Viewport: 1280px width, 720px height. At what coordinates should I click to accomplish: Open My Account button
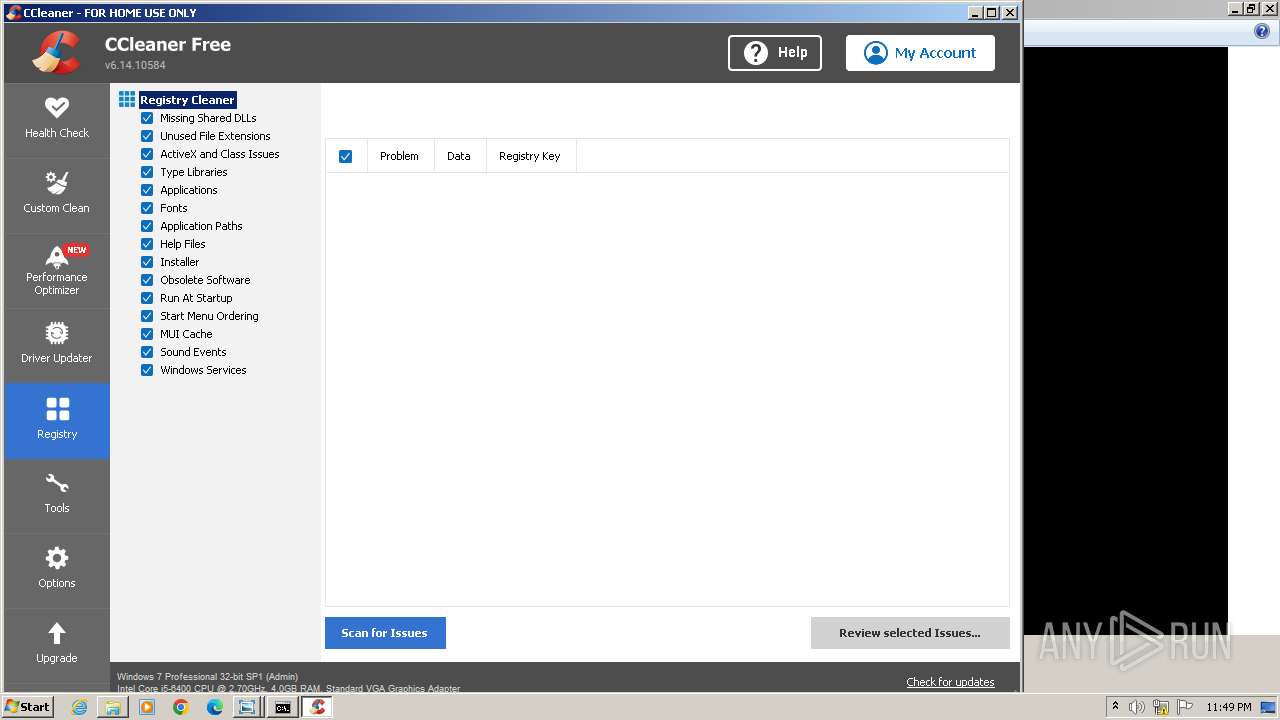point(920,53)
